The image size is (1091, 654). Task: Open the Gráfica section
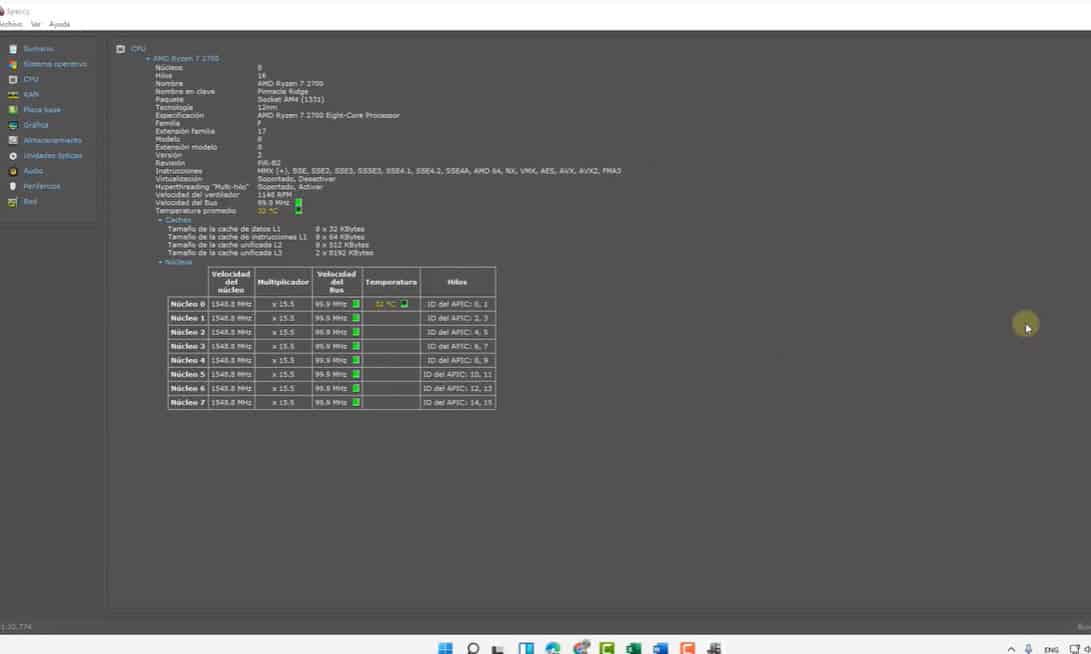pyautogui.click(x=36, y=125)
